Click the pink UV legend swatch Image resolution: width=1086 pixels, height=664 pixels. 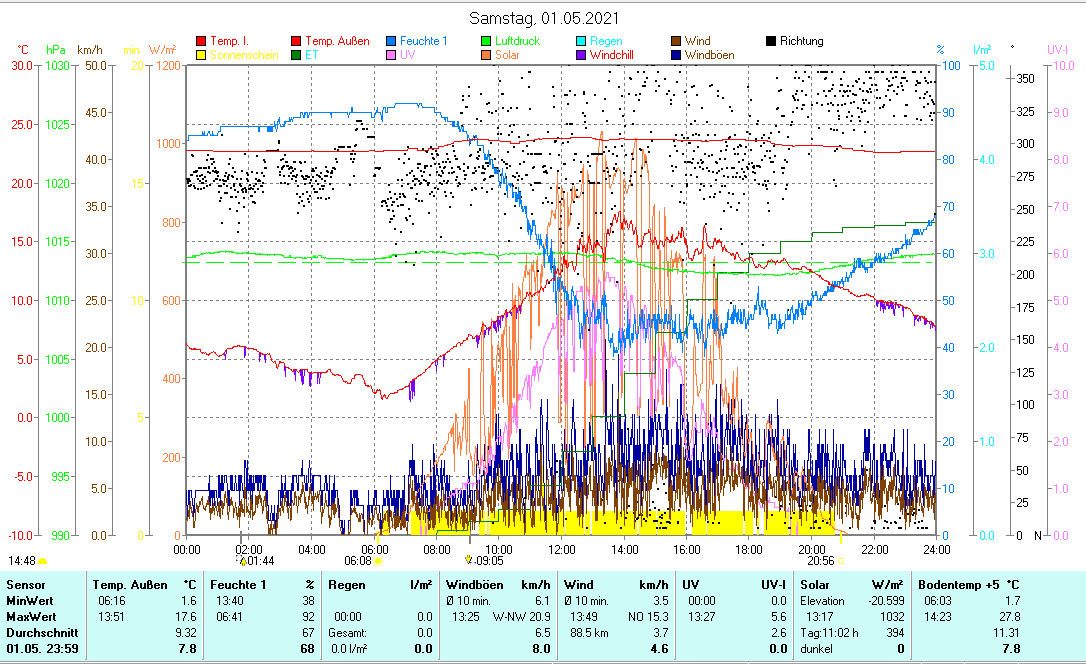(x=391, y=55)
